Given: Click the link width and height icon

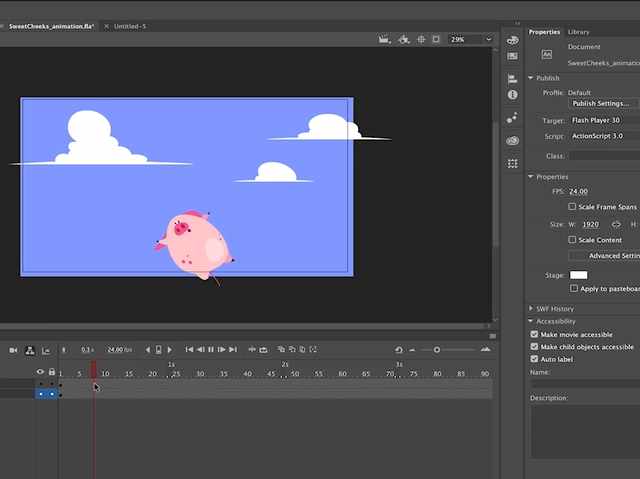Looking at the screenshot, I should pyautogui.click(x=616, y=224).
